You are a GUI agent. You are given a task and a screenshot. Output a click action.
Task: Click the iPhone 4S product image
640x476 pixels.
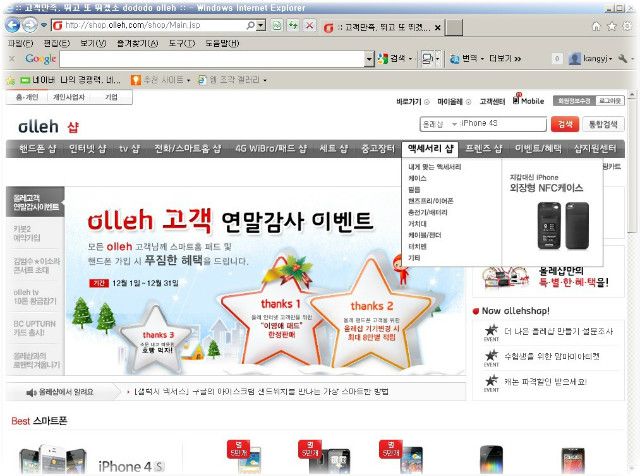53,460
